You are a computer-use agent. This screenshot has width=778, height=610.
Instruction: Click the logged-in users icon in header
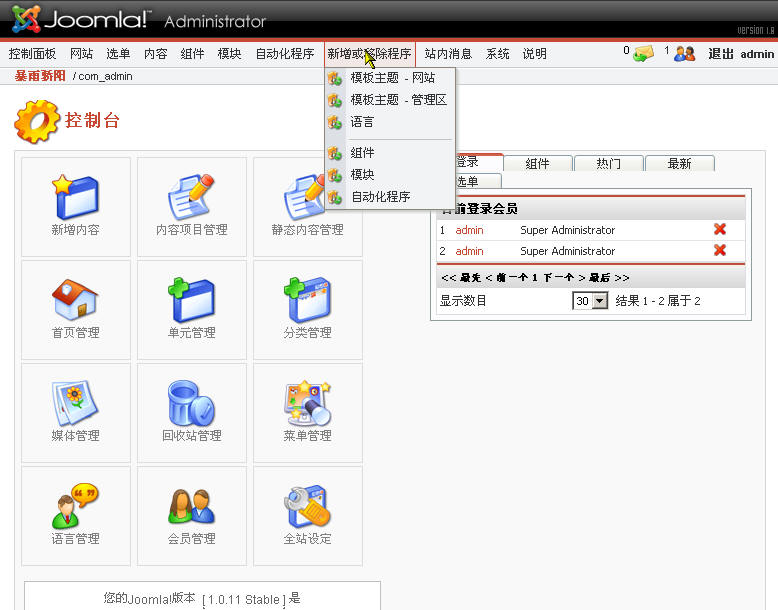[685, 53]
